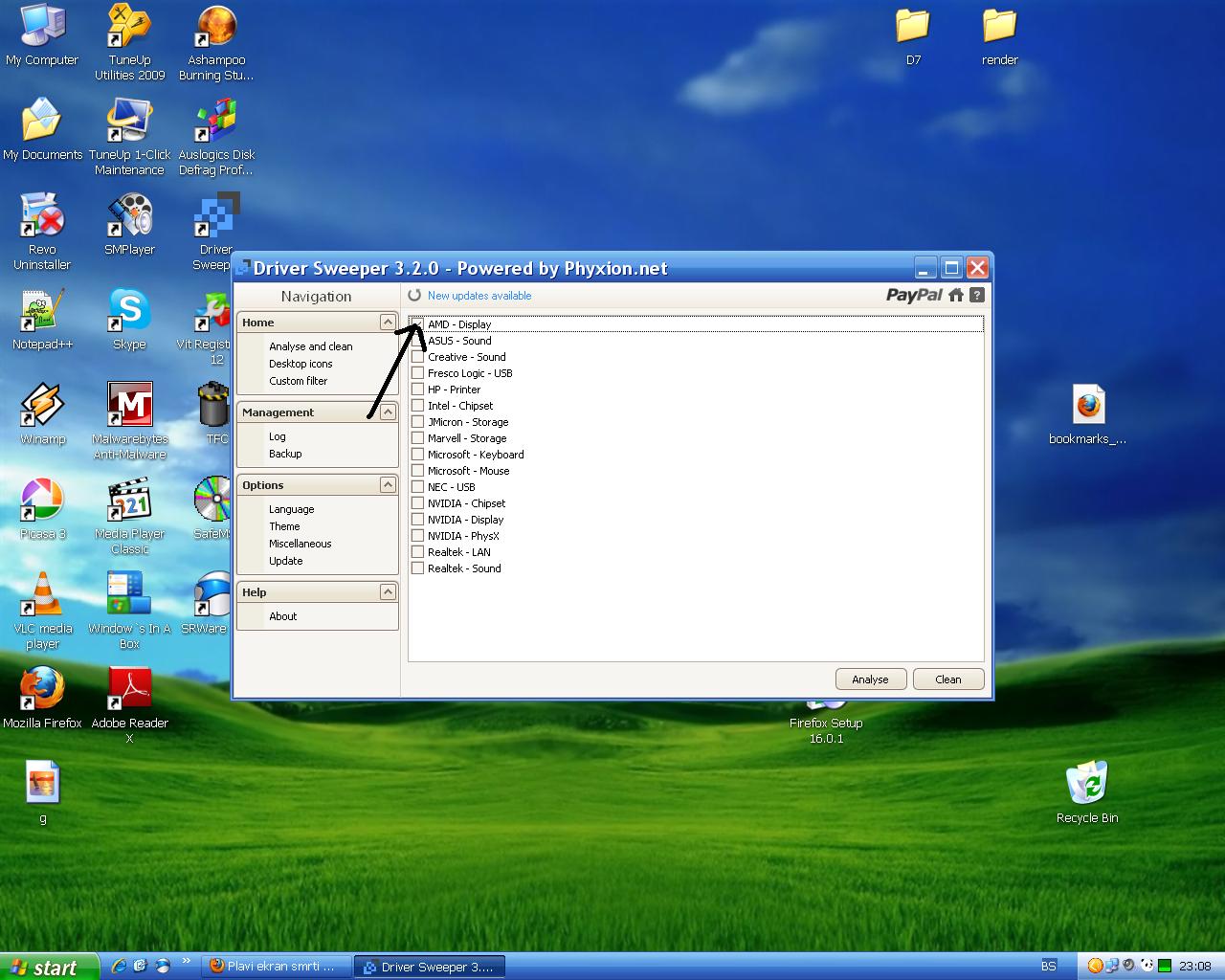Open Language settings under Options
Image resolution: width=1225 pixels, height=980 pixels.
(x=291, y=509)
